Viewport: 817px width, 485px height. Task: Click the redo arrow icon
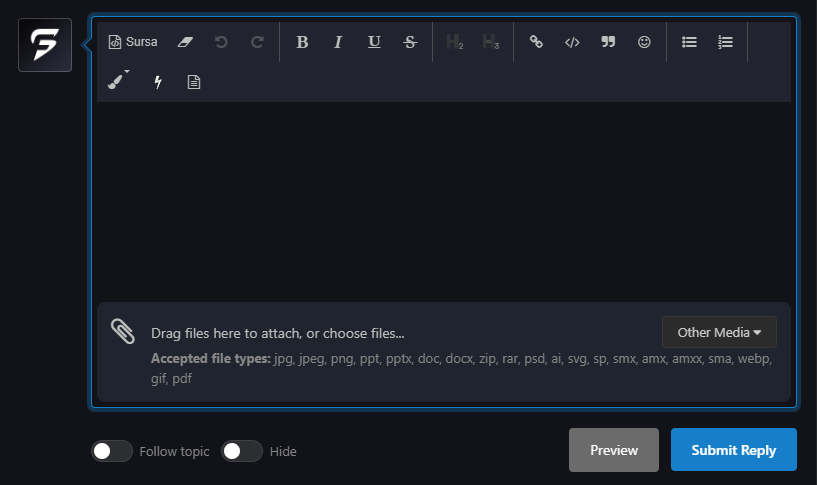pyautogui.click(x=257, y=42)
